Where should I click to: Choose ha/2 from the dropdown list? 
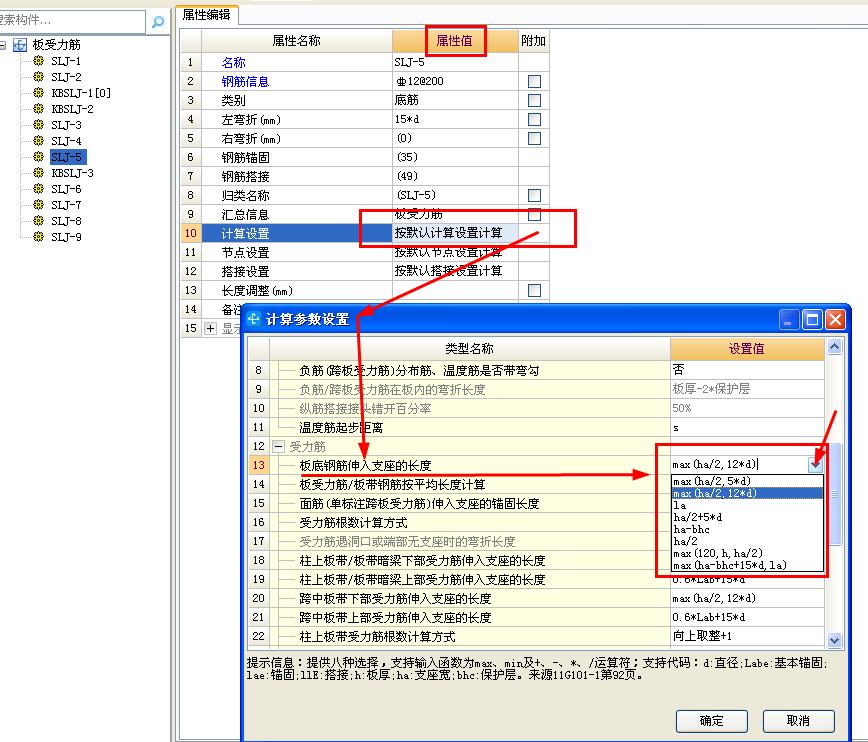click(x=747, y=541)
